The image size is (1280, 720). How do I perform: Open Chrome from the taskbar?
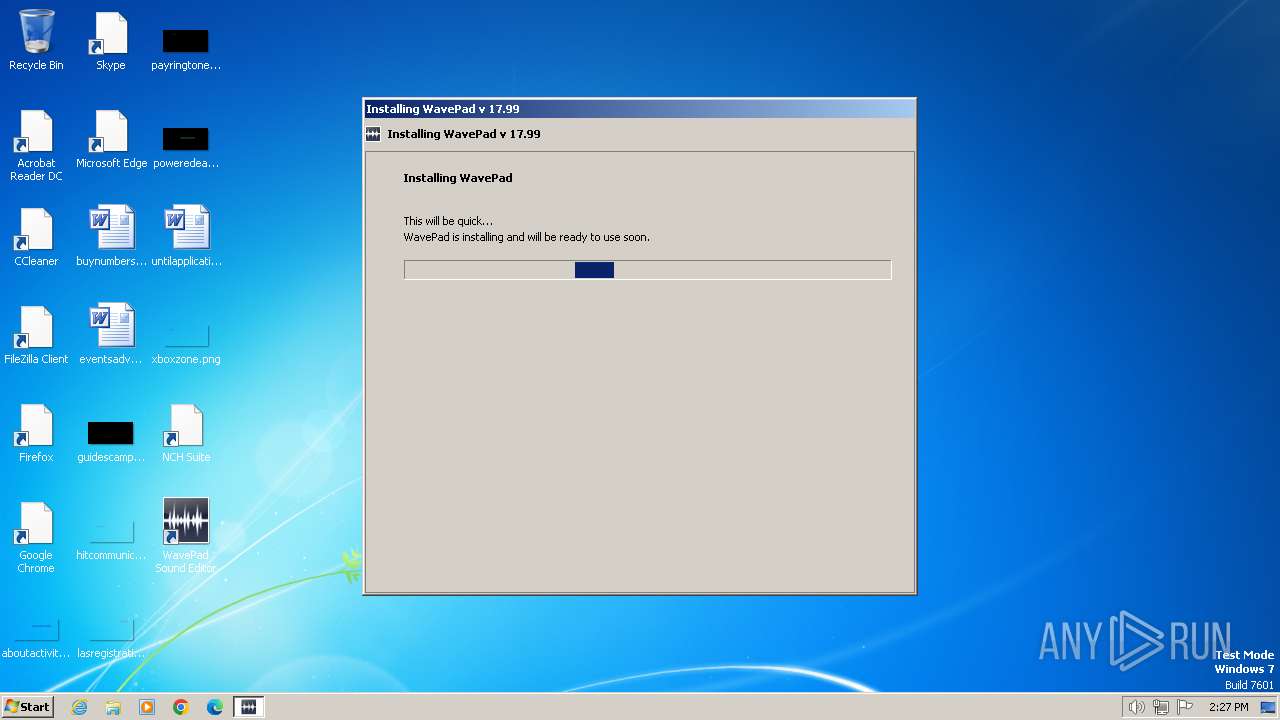point(181,707)
